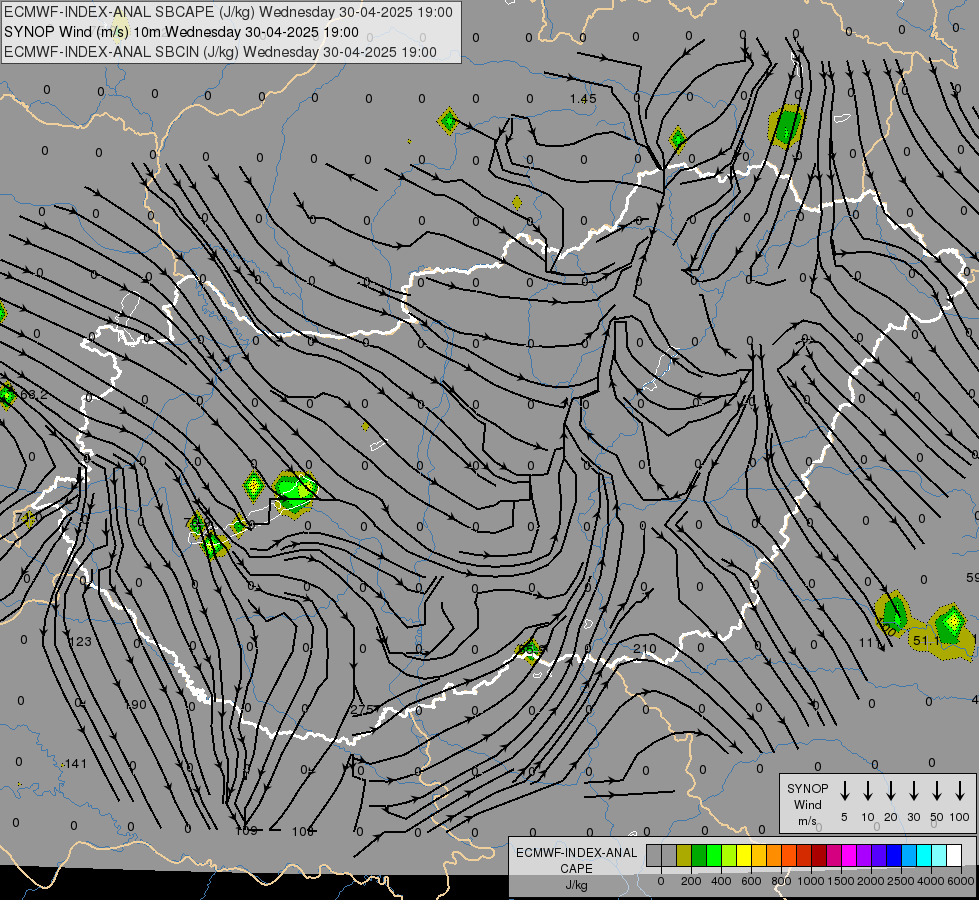Click the 30 m/s wind arrow
This screenshot has width=979, height=900.
point(913,791)
